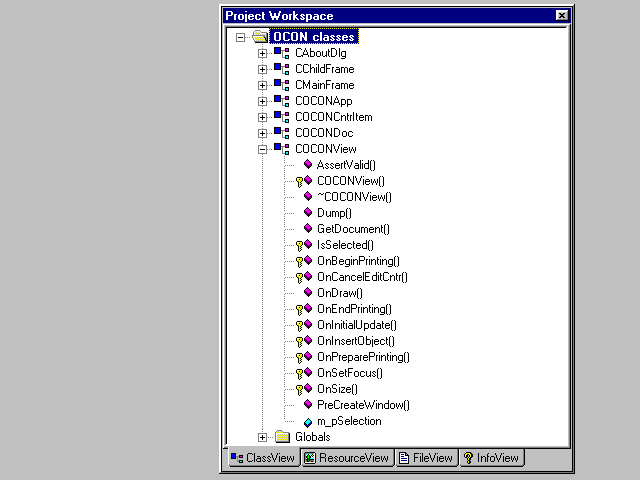
Task: Expand the Globals folder node
Action: click(x=262, y=437)
